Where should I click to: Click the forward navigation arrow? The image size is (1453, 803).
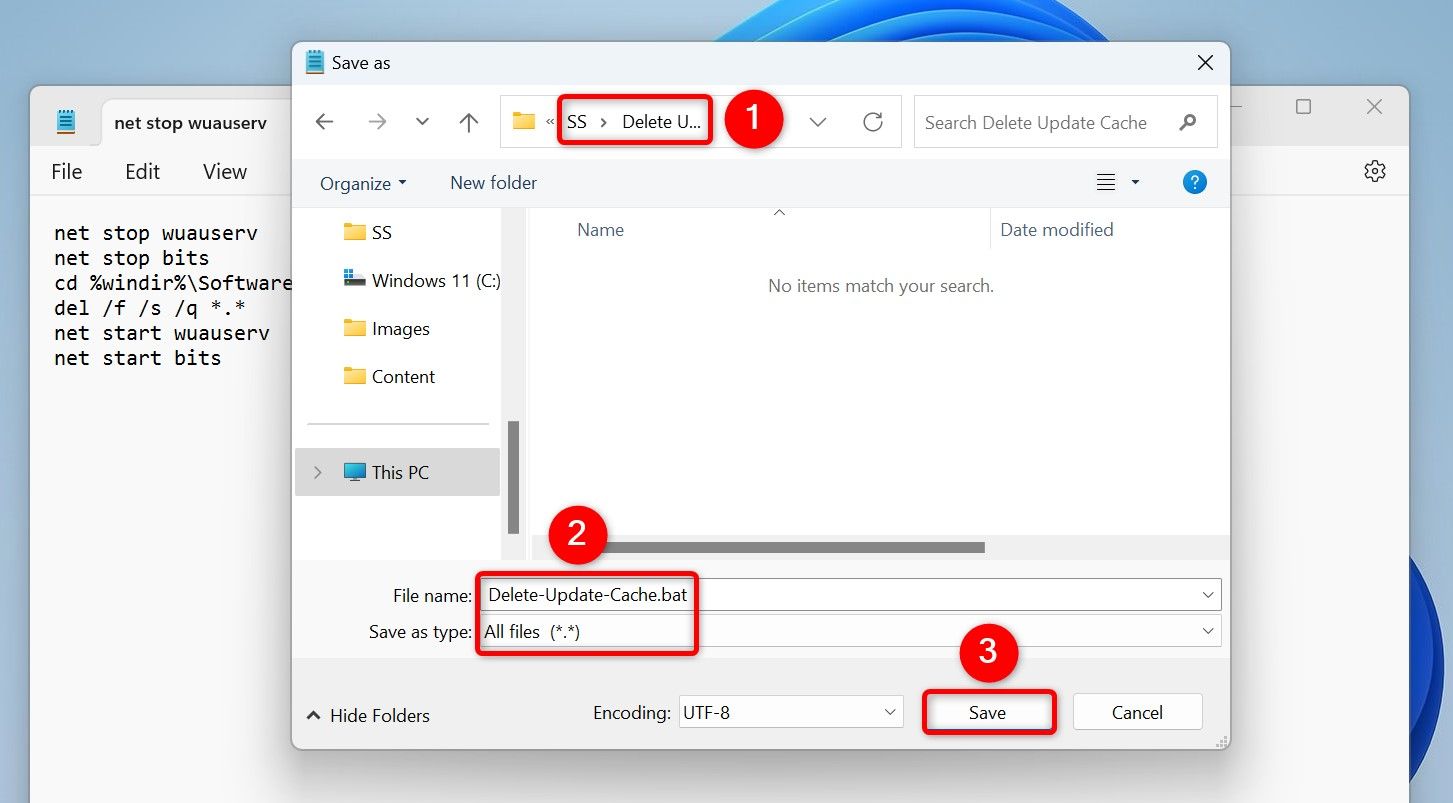(x=377, y=121)
